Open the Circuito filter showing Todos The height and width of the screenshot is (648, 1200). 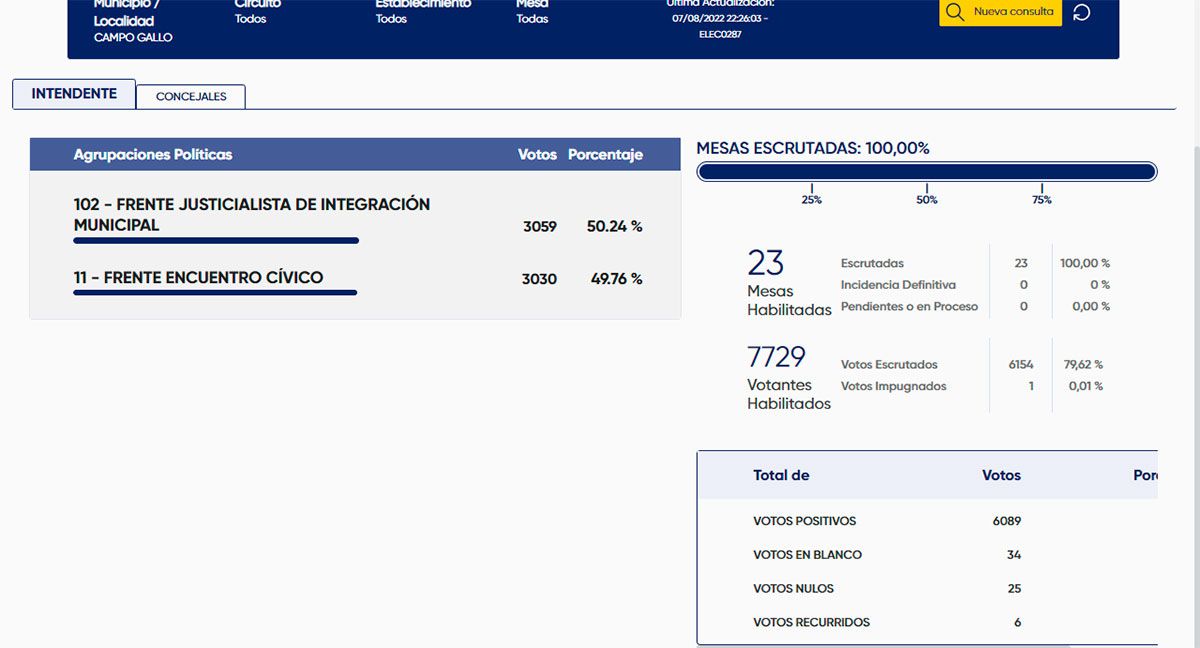pos(251,19)
